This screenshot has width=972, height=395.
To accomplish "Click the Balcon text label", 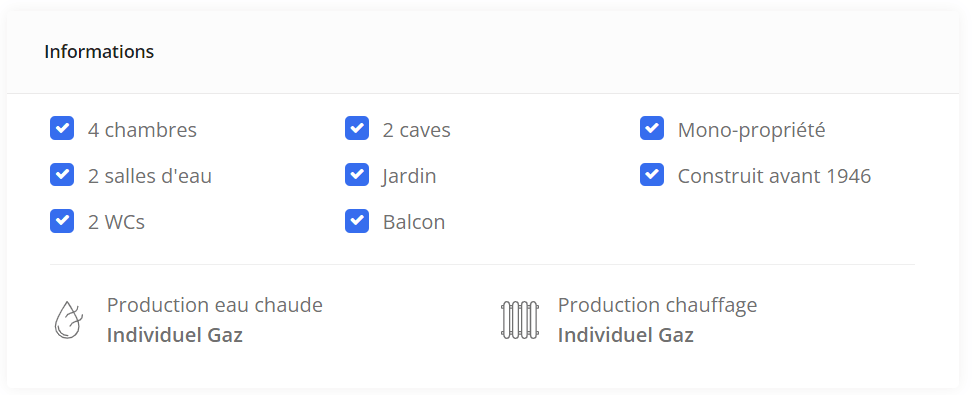I will (414, 222).
